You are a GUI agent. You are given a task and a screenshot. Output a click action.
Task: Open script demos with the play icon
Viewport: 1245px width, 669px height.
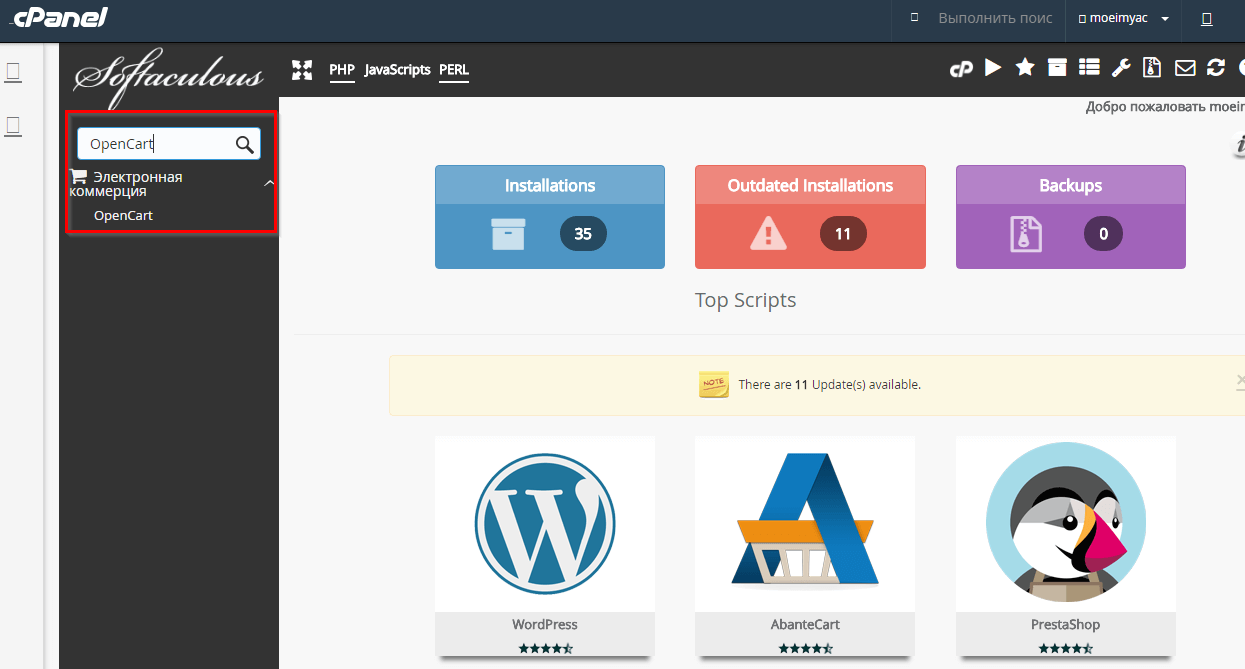tap(993, 68)
